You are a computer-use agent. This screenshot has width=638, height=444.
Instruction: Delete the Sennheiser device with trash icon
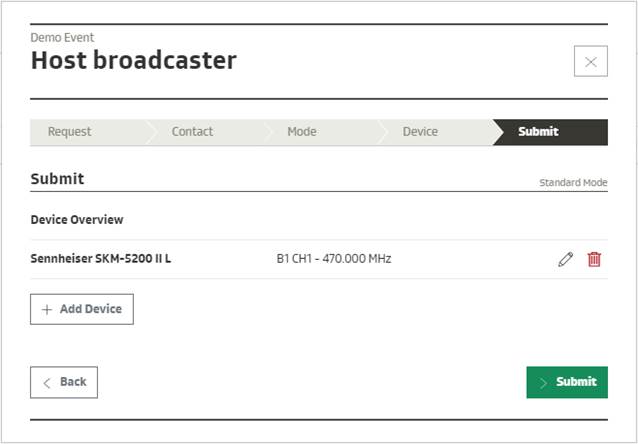(x=594, y=259)
